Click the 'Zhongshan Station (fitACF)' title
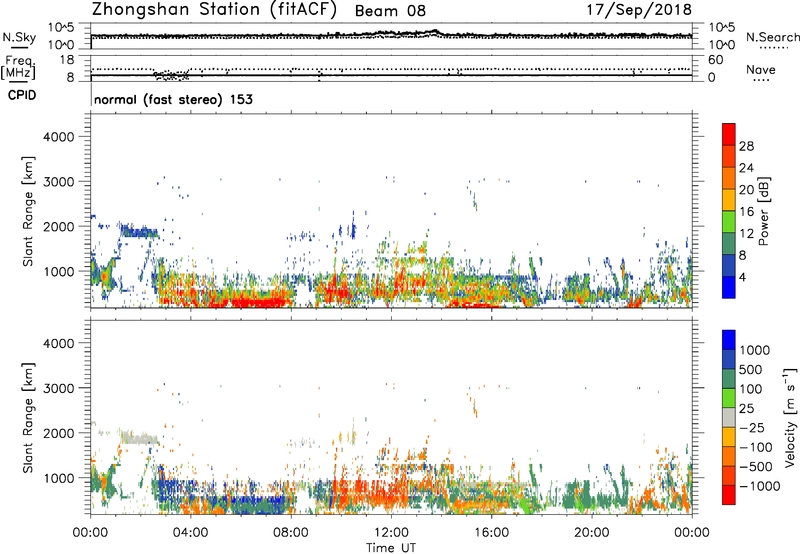 click(x=214, y=10)
